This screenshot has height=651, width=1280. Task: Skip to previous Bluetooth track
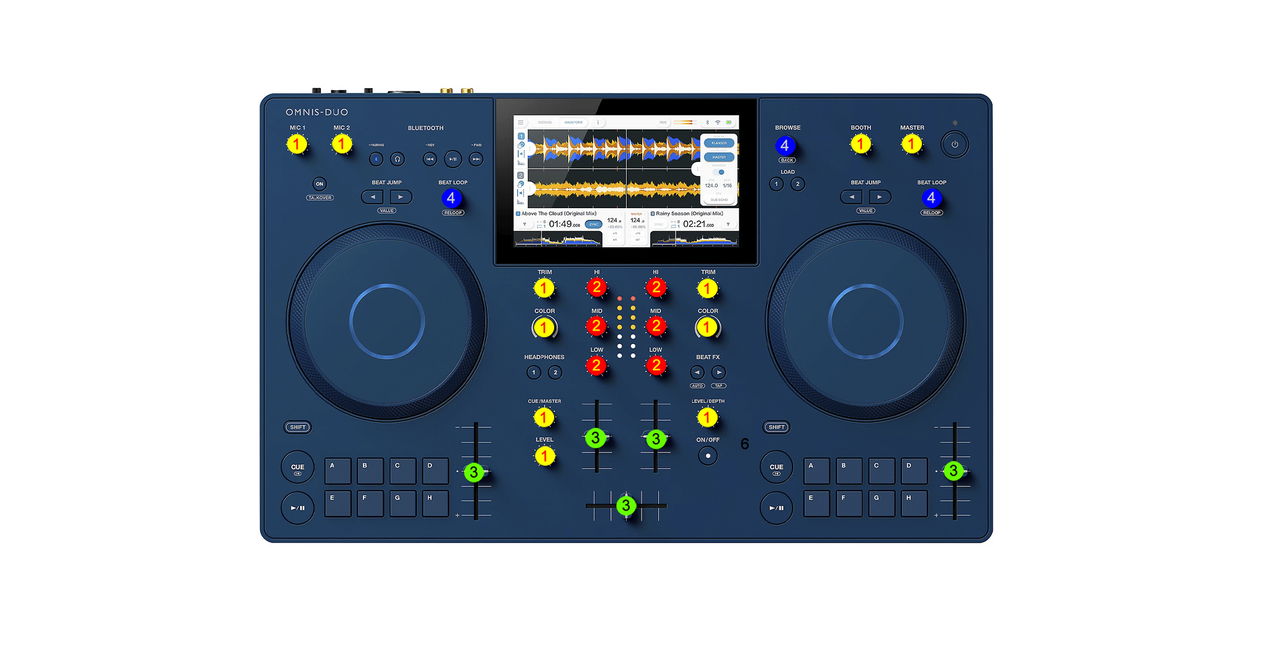(x=429, y=158)
